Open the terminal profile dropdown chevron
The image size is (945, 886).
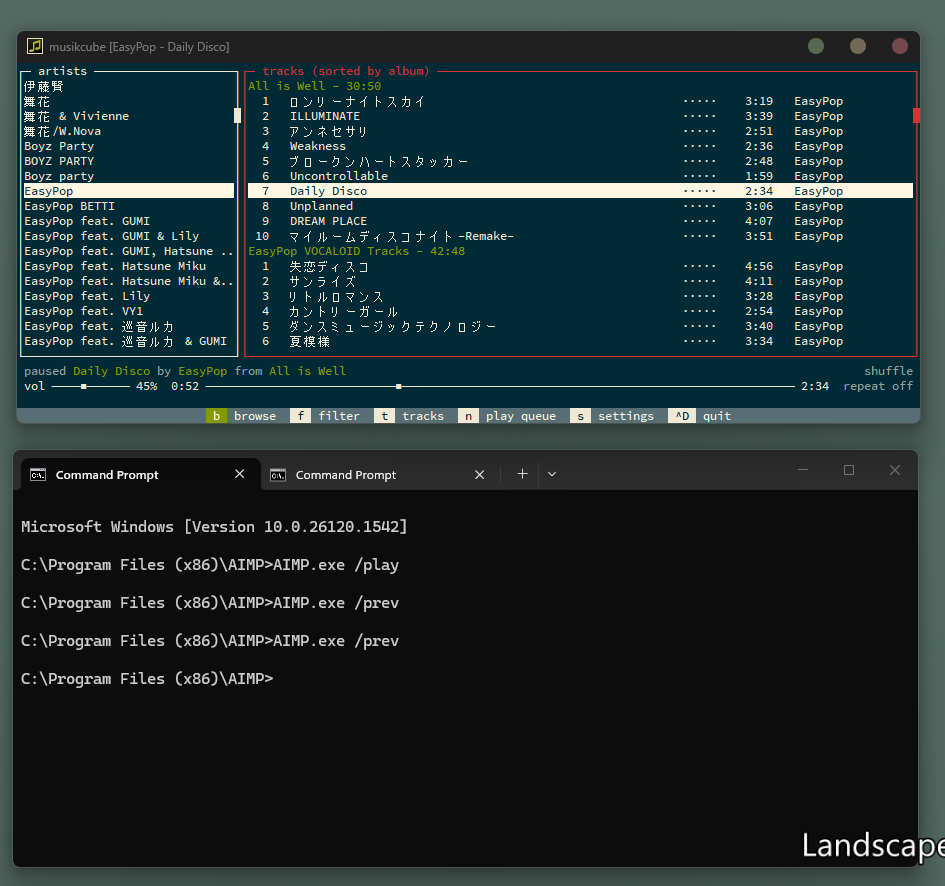coord(551,474)
